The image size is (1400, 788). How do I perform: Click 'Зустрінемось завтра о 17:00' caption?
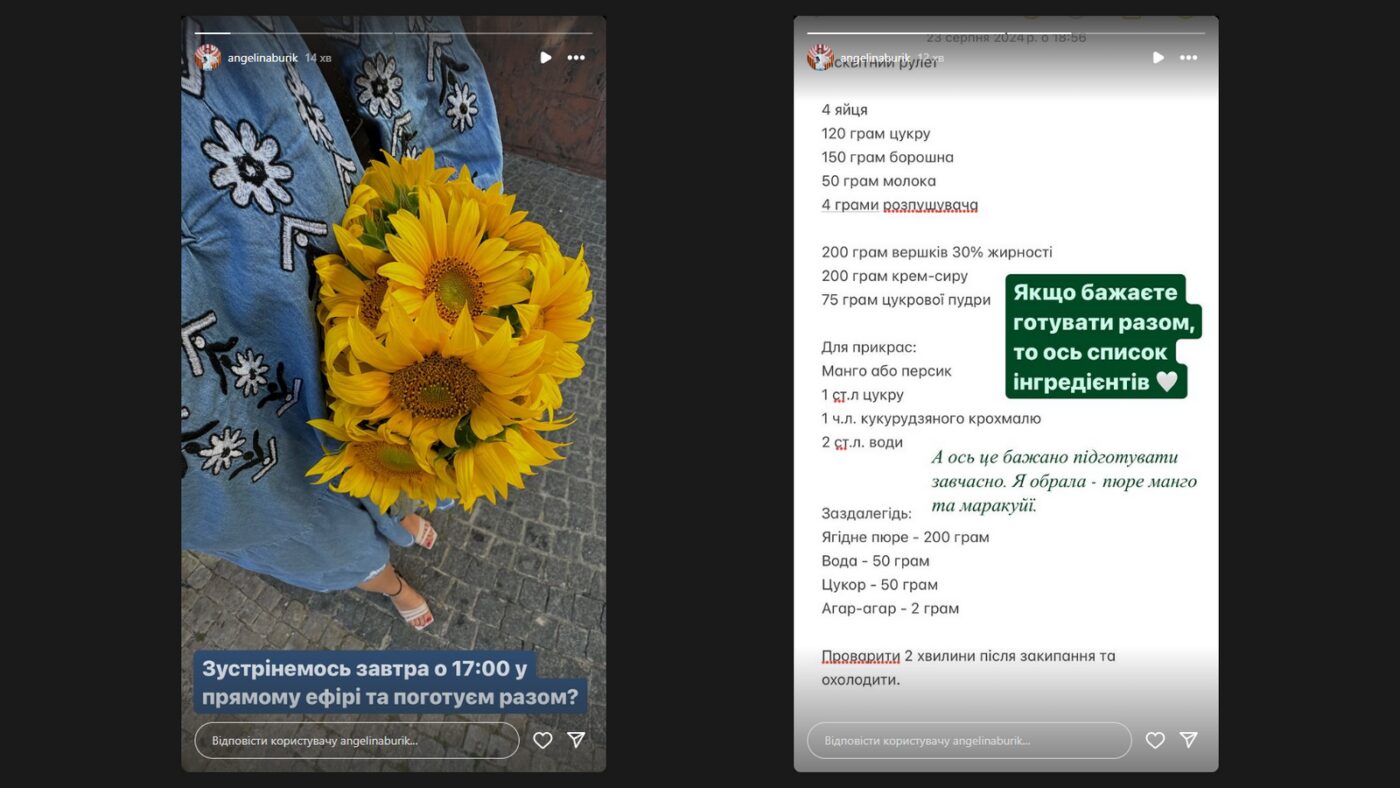pyautogui.click(x=390, y=682)
